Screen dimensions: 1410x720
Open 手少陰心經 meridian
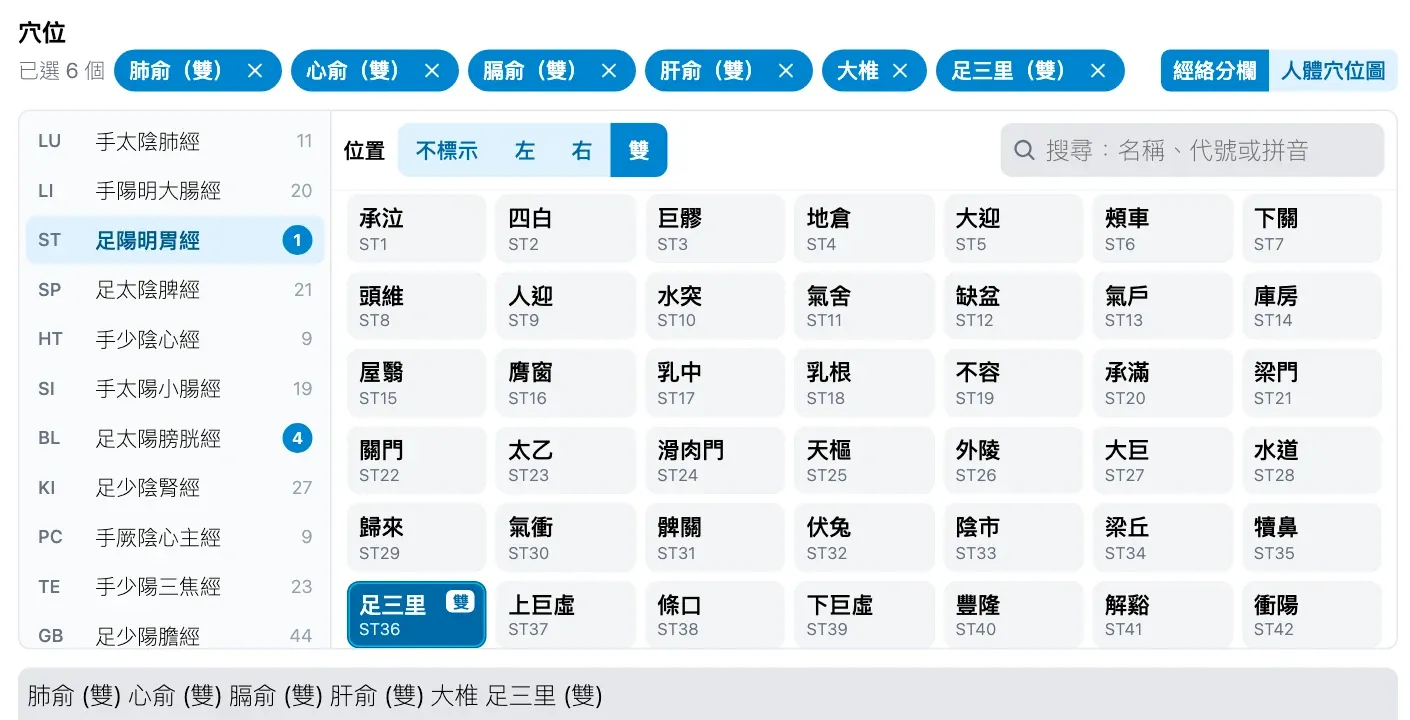click(175, 339)
